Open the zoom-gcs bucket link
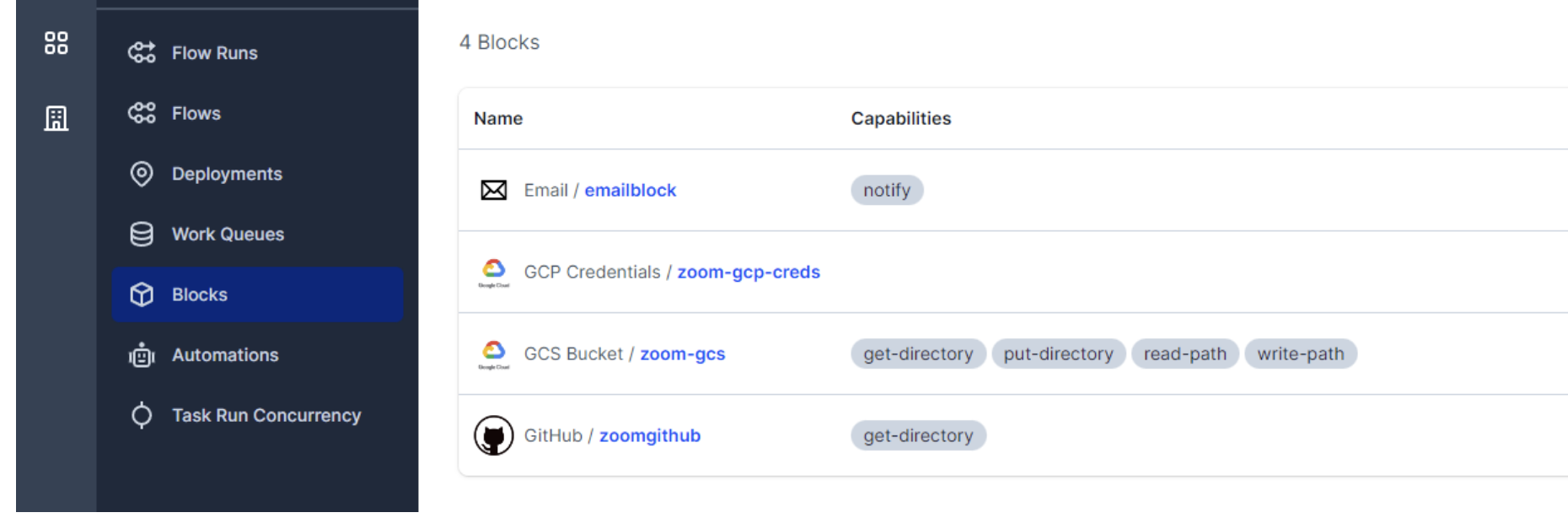 pos(683,354)
